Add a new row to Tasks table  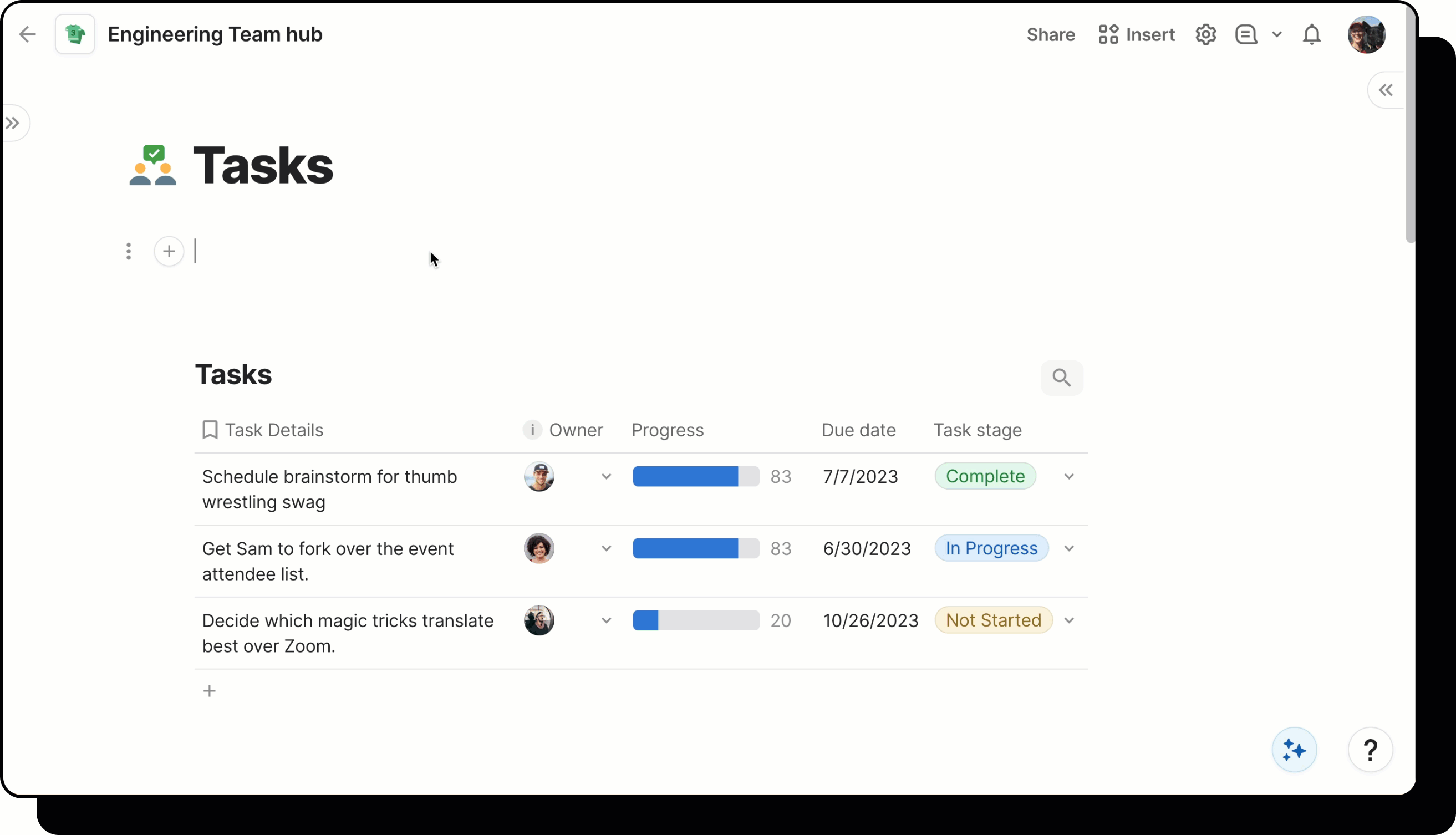pyautogui.click(x=210, y=690)
